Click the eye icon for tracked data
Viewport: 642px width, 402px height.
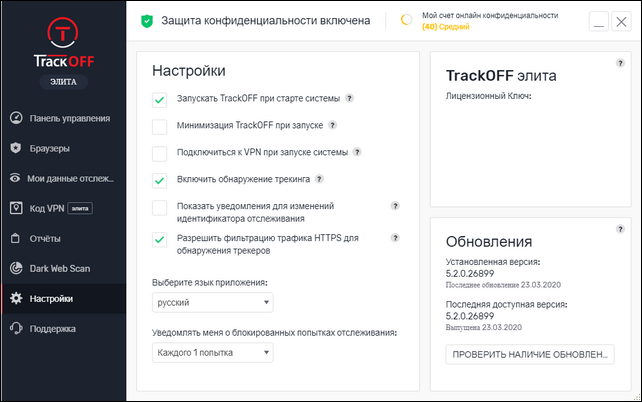(x=15, y=178)
